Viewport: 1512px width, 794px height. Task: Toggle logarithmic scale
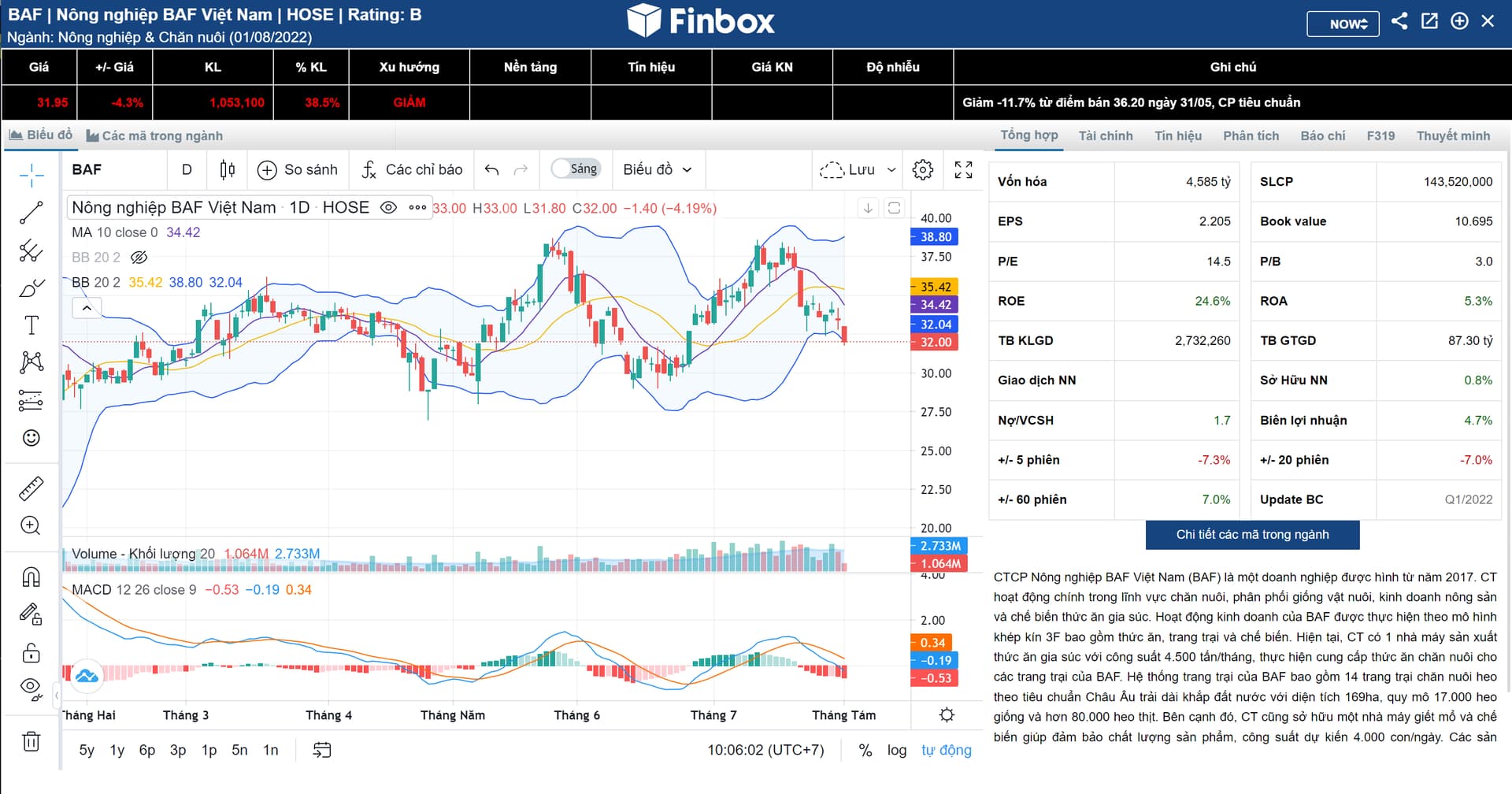(897, 750)
